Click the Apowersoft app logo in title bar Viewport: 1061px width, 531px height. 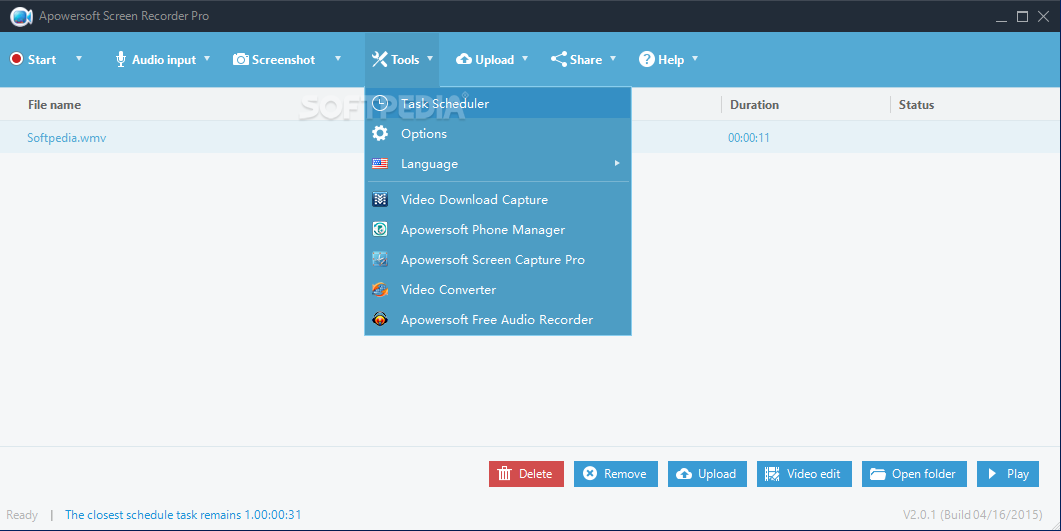[21, 16]
